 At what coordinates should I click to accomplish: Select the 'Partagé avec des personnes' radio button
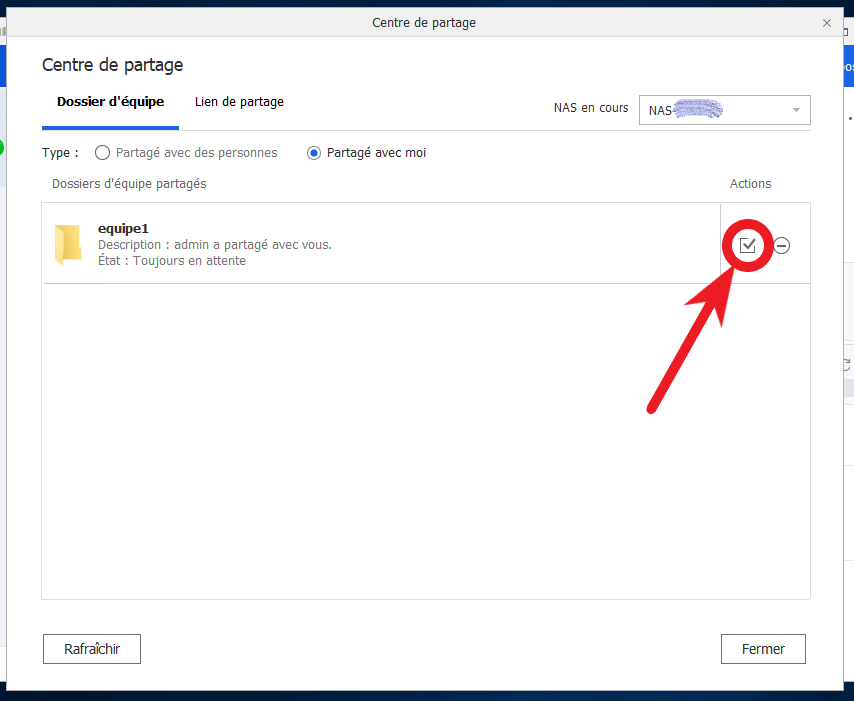tap(102, 153)
